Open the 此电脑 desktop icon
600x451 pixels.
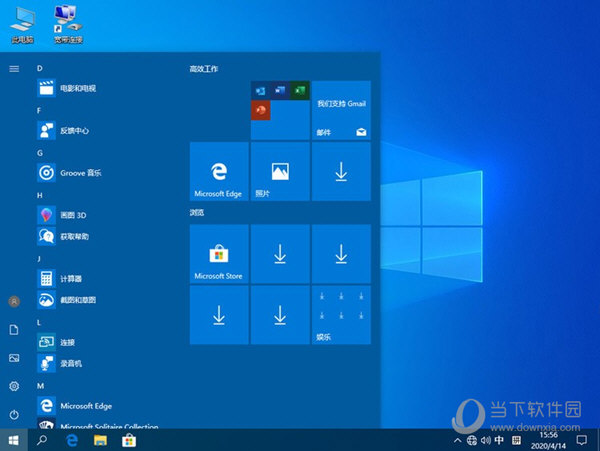point(22,24)
